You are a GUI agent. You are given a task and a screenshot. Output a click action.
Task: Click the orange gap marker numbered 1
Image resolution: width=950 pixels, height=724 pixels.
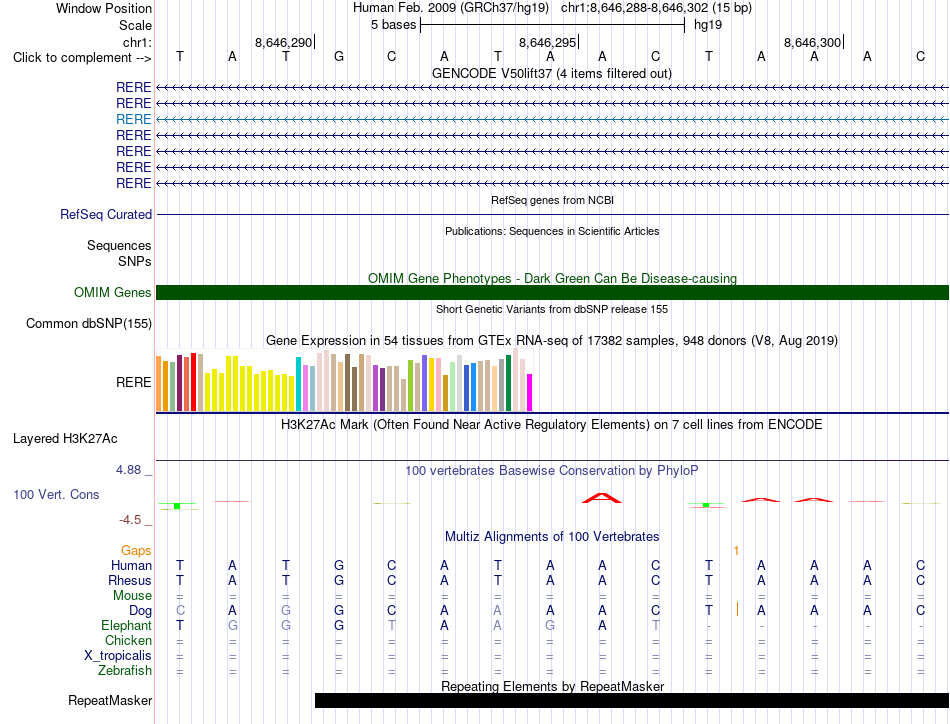point(736,551)
